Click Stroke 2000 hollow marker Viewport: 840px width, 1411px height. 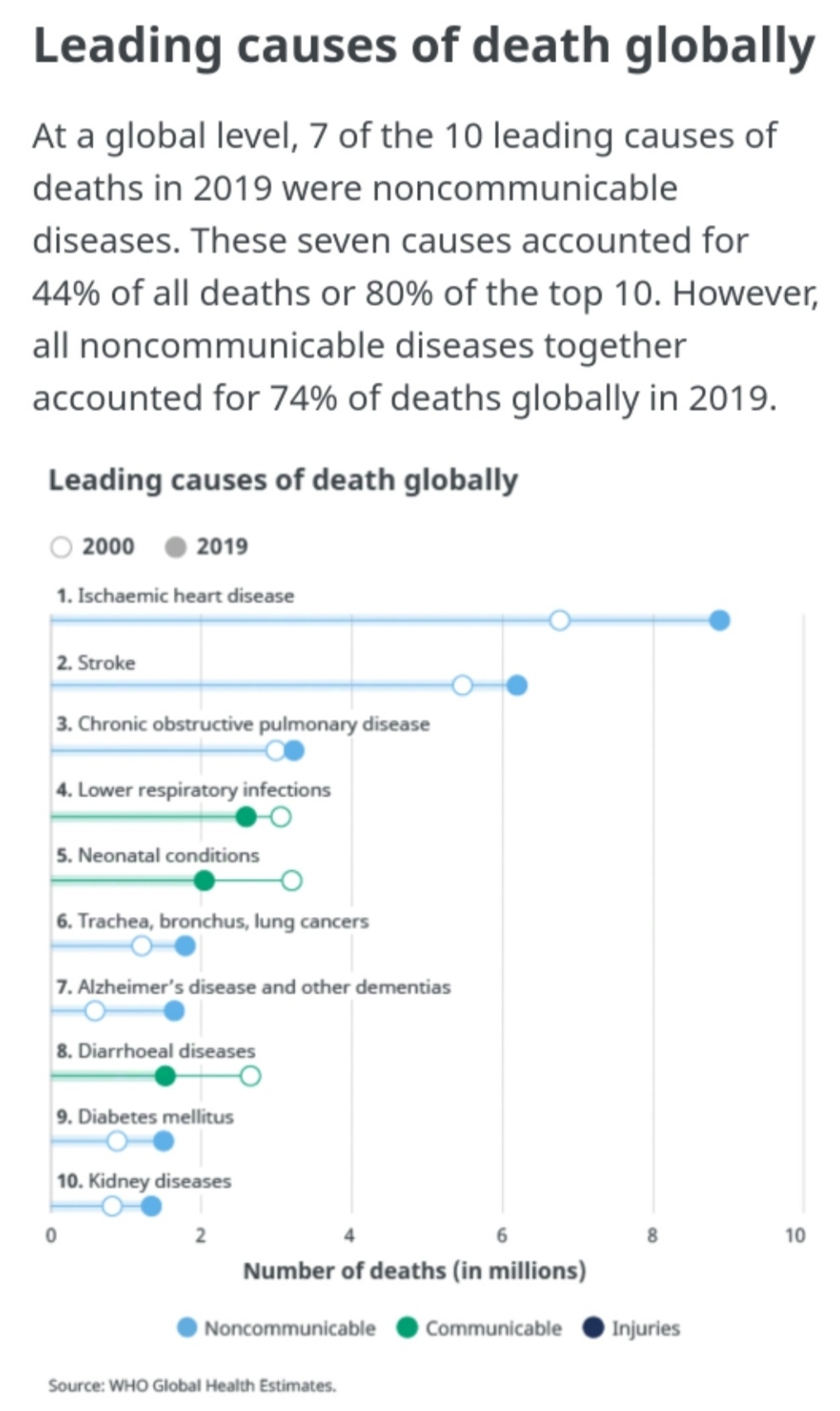(463, 685)
